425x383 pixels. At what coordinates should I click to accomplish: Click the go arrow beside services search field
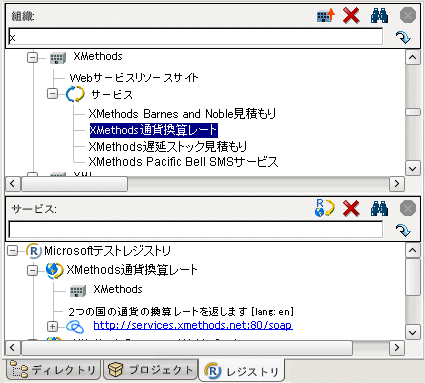click(x=403, y=230)
